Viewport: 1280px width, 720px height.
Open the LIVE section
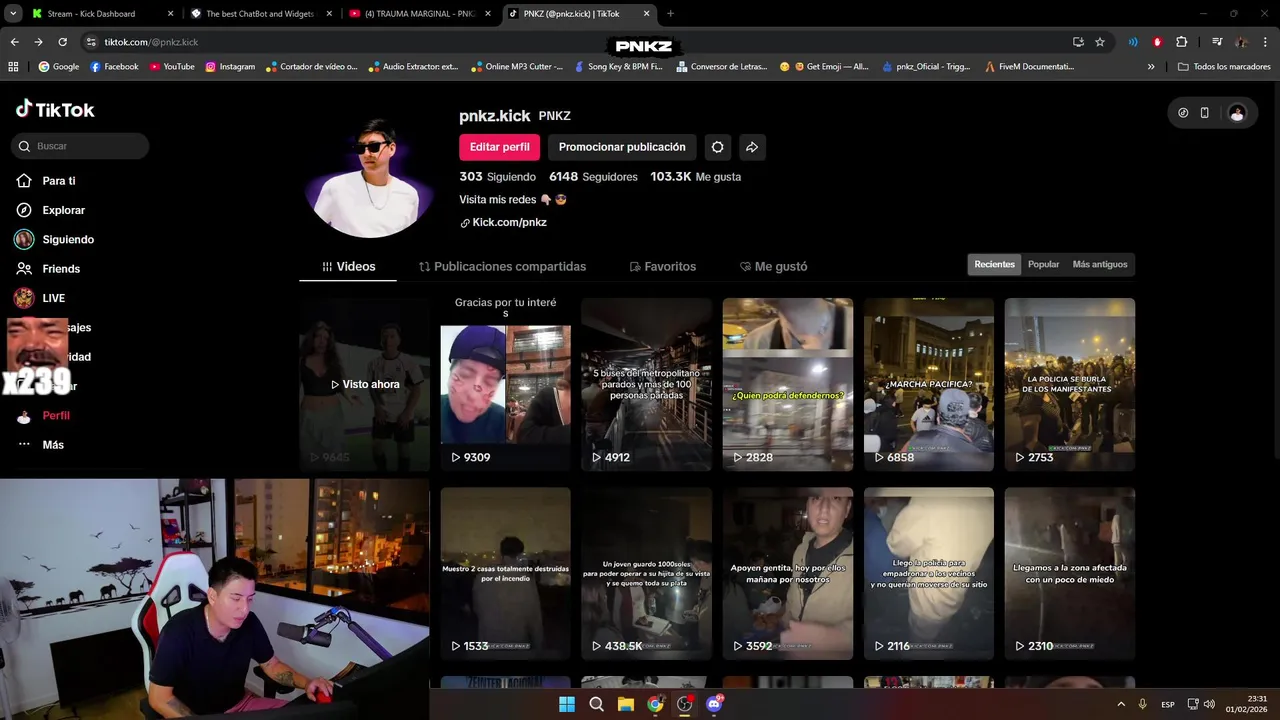(40, 298)
